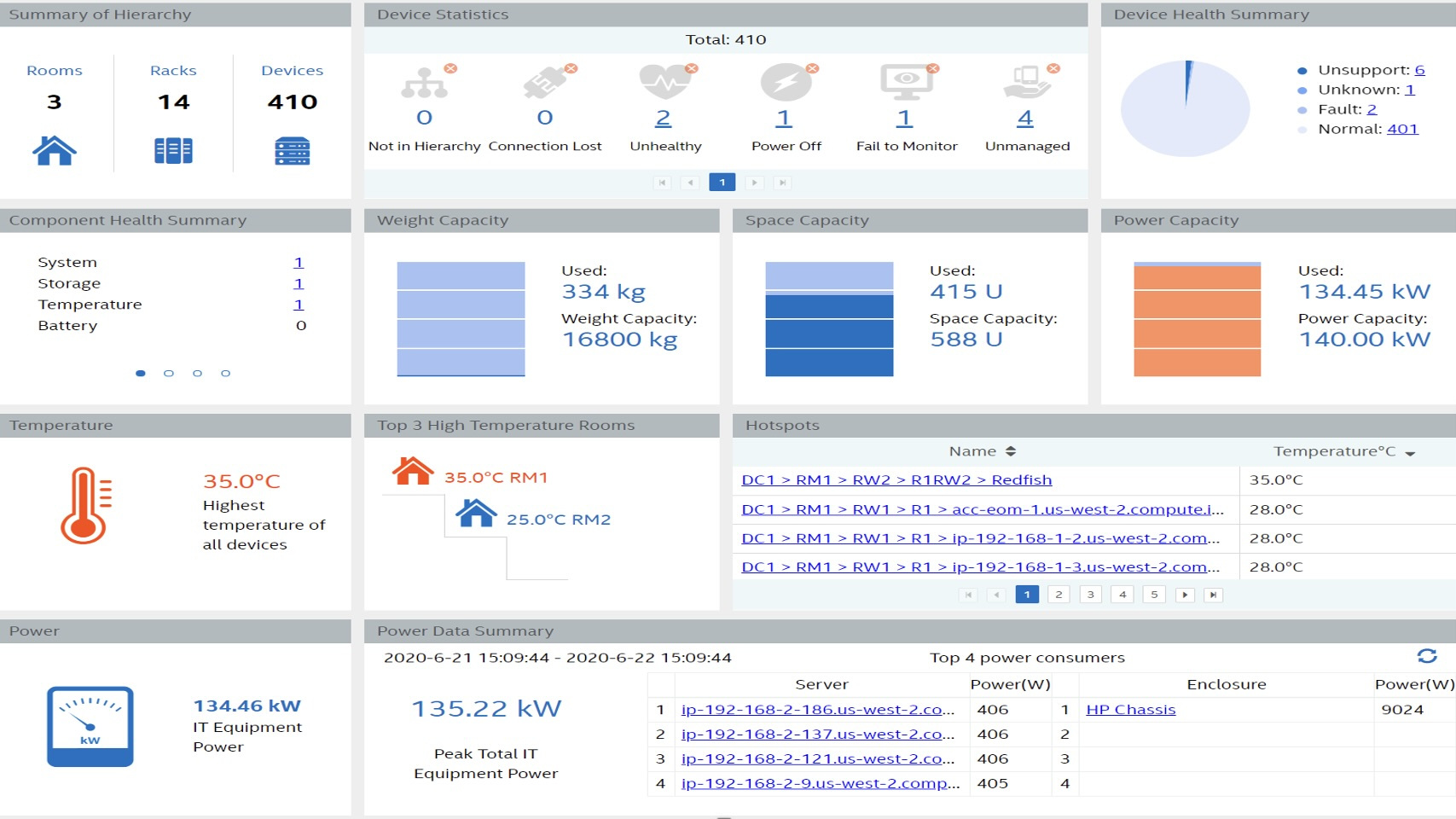The image size is (1456, 819).
Task: Refresh the Power Data Summary
Action: point(1427,656)
